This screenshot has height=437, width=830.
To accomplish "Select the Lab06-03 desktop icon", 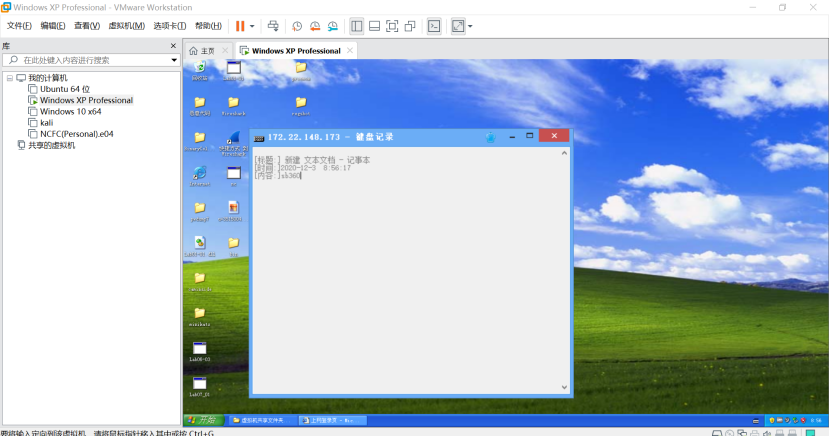I will pos(200,352).
